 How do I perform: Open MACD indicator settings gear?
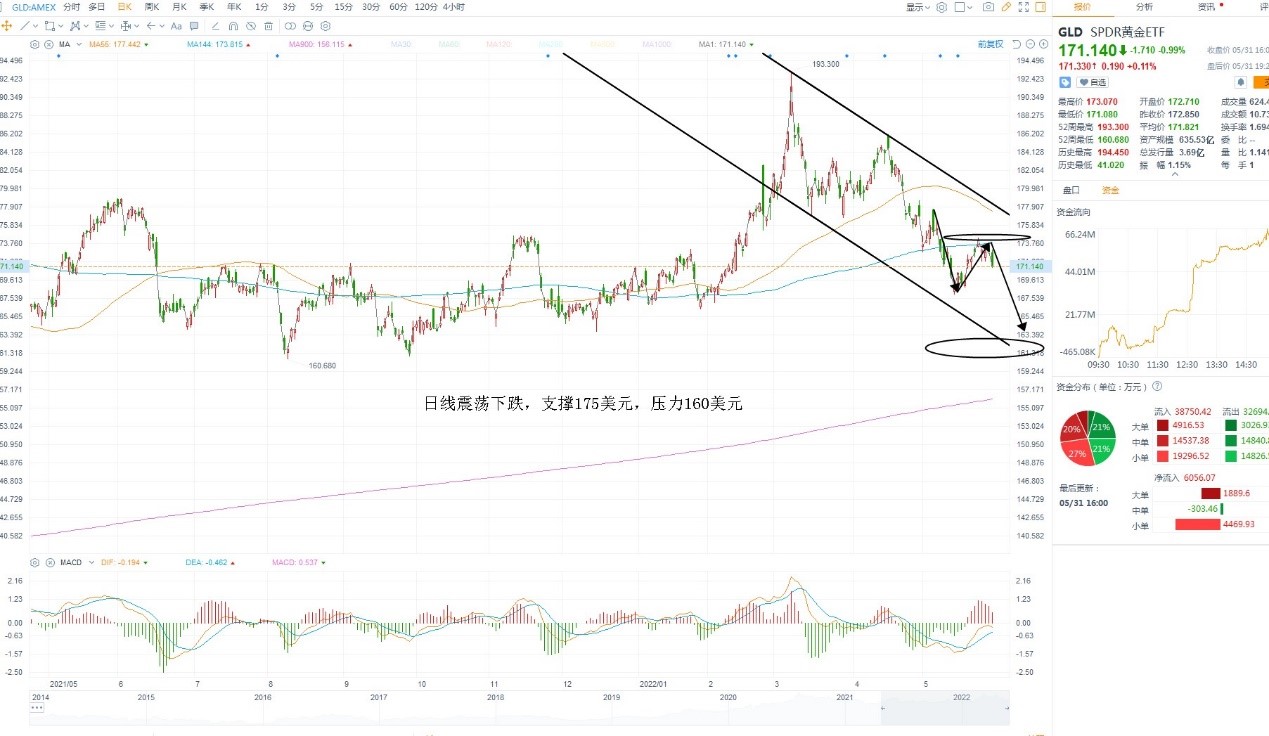(x=35, y=562)
